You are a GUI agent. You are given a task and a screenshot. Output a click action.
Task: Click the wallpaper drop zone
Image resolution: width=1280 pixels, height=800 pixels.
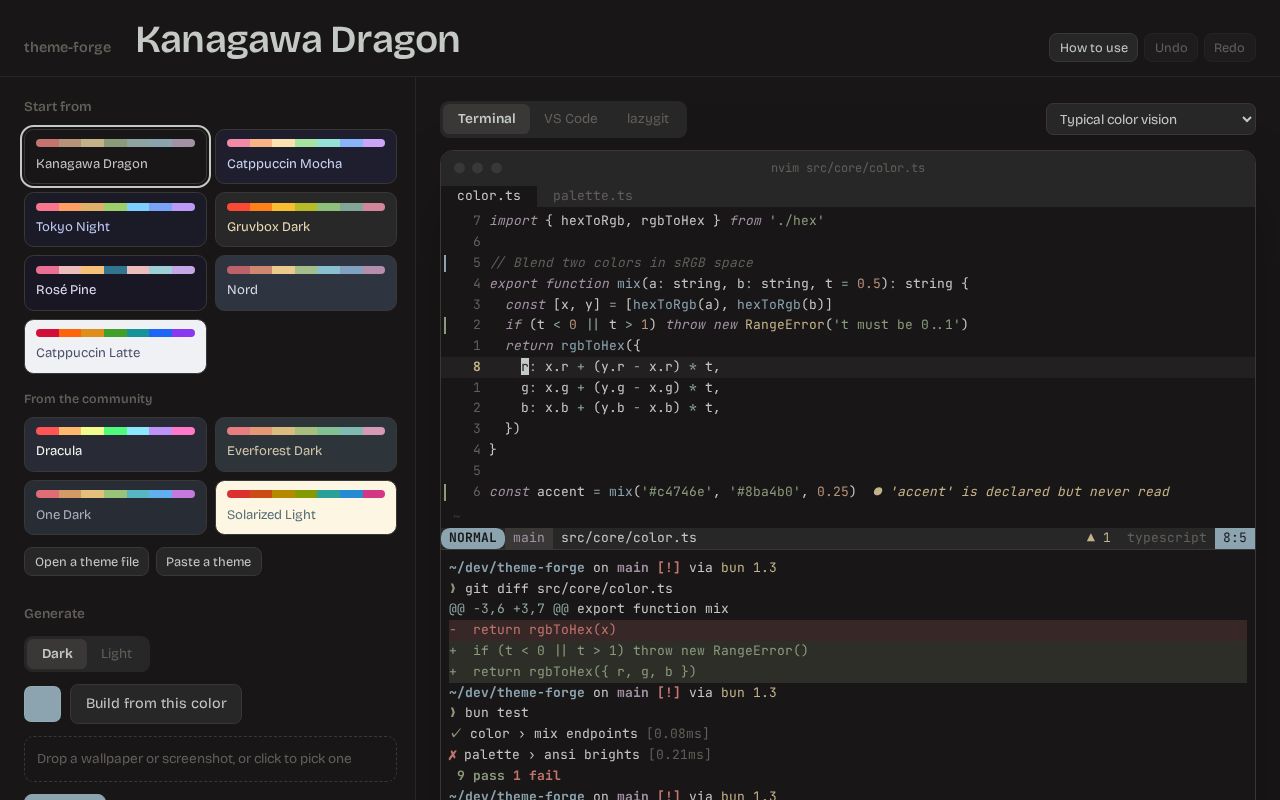click(x=210, y=759)
